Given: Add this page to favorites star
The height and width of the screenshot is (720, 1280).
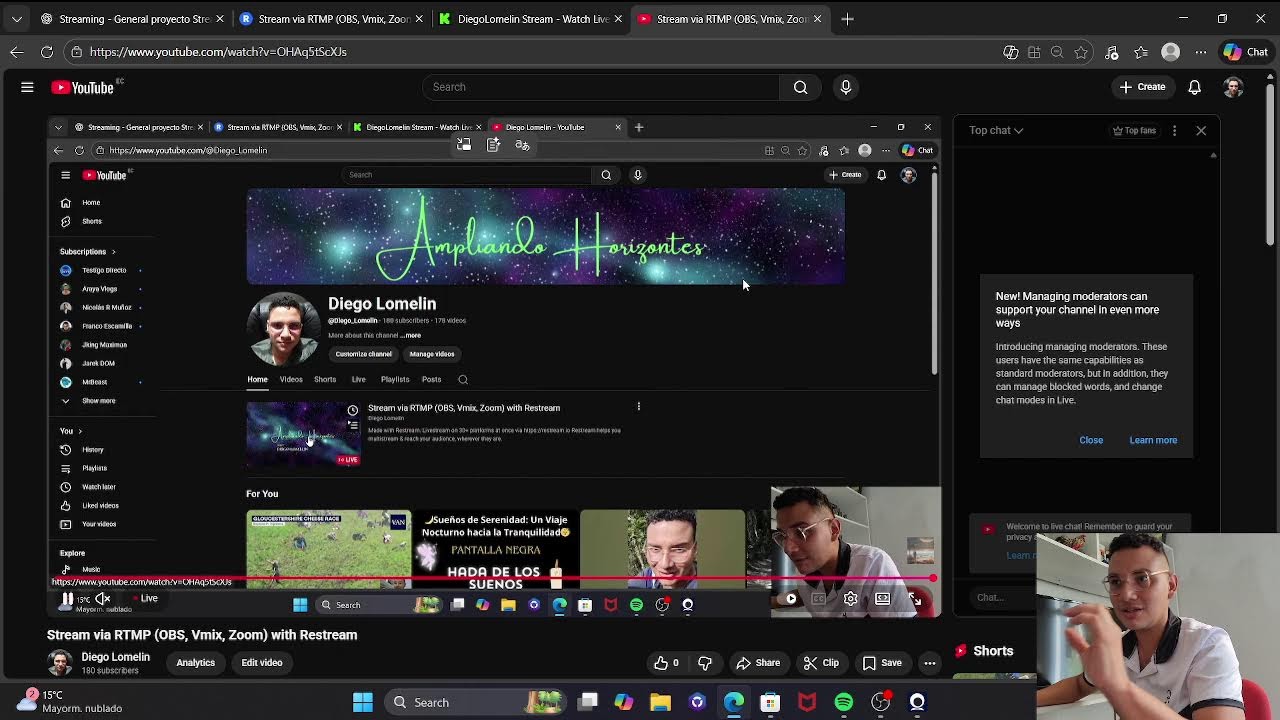Looking at the screenshot, I should point(1081,52).
